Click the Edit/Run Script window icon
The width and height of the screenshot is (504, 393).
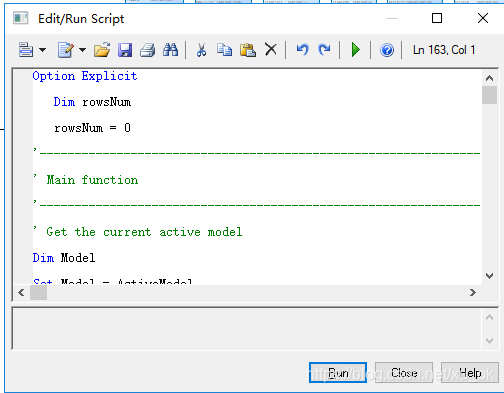tap(20, 18)
